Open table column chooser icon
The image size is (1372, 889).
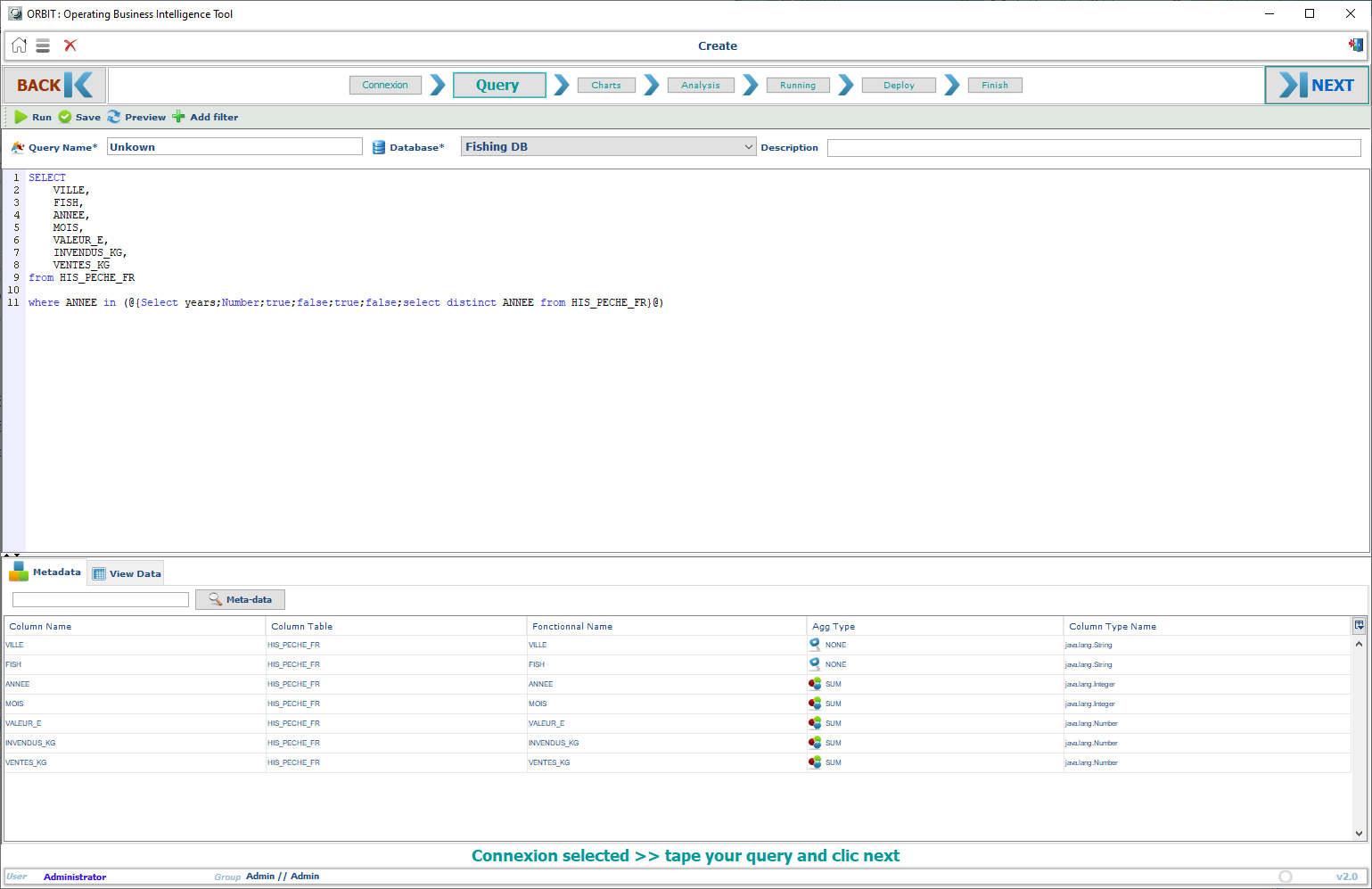click(x=1359, y=625)
